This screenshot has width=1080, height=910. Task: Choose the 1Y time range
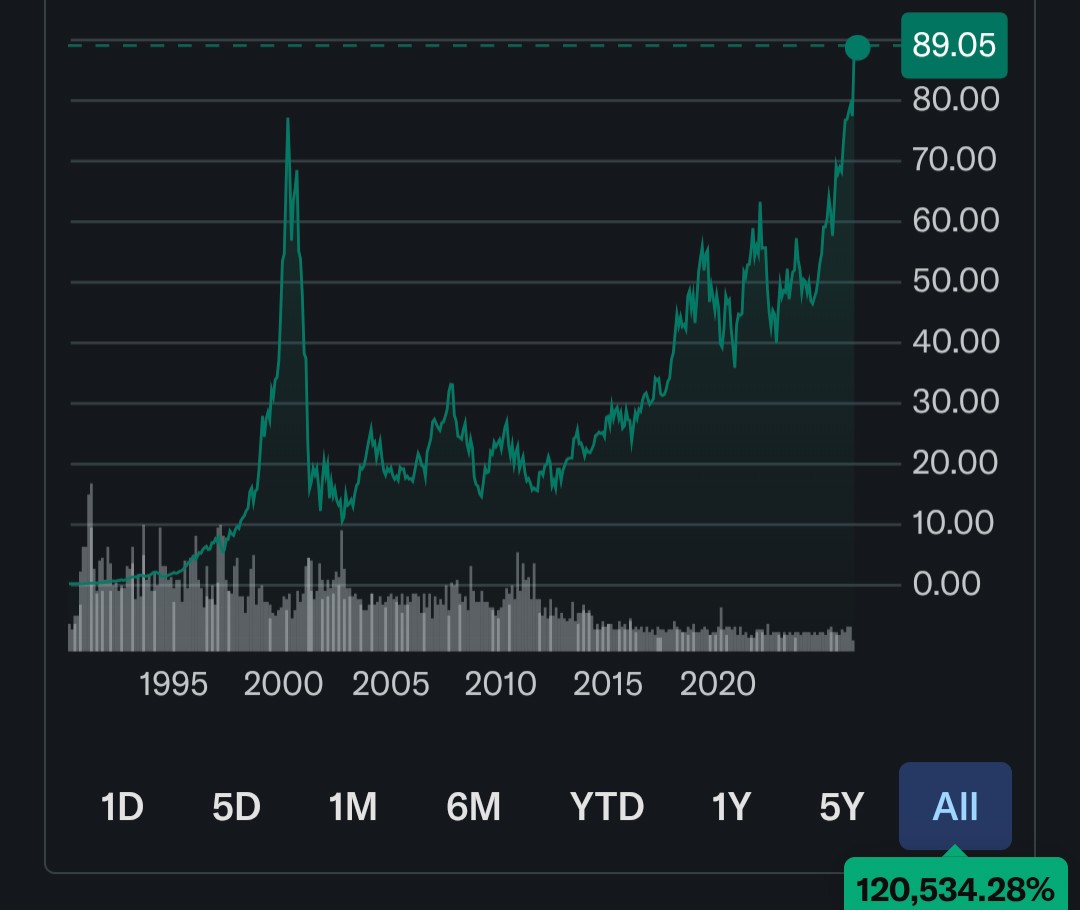coord(731,806)
